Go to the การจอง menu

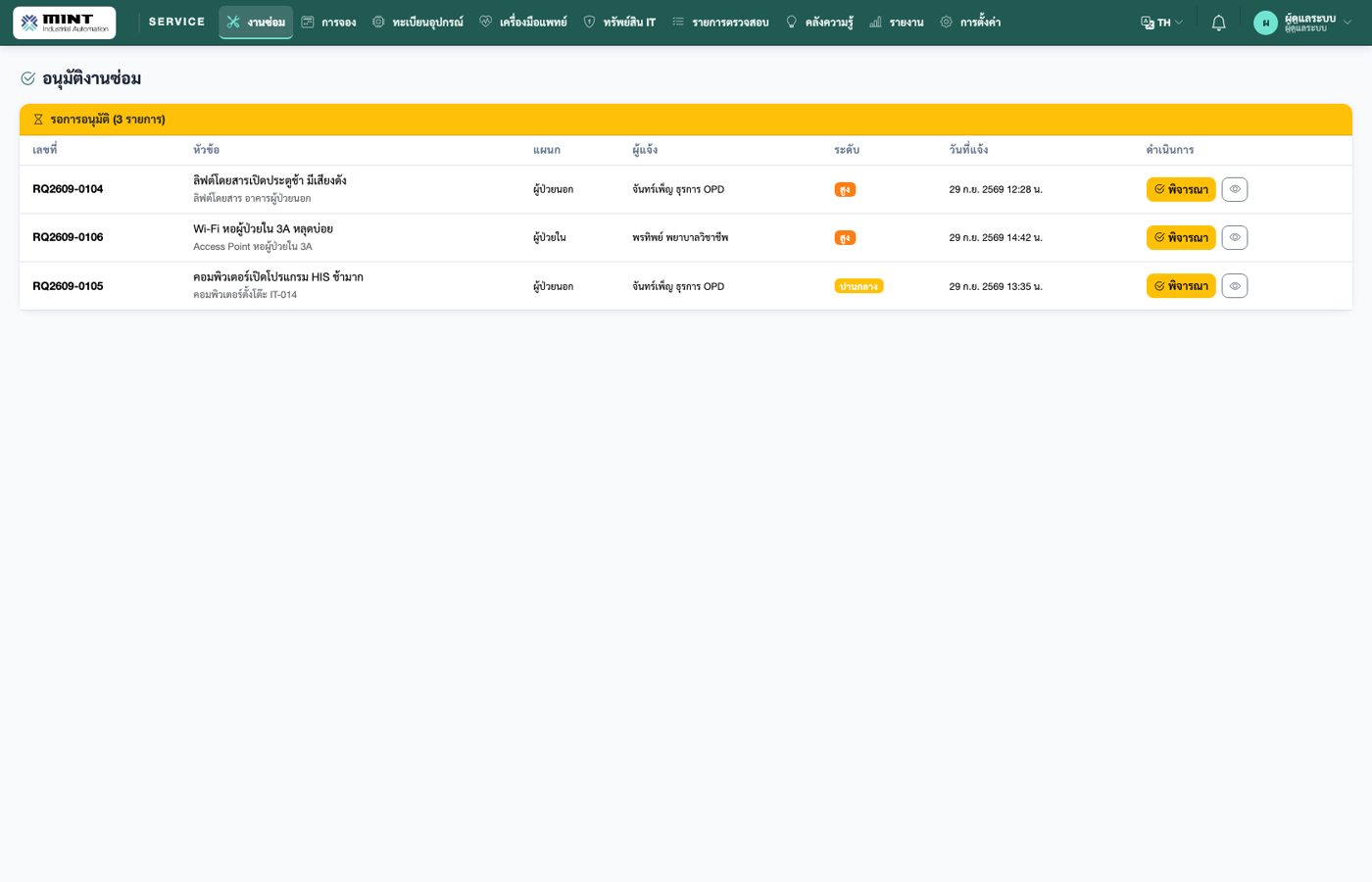click(328, 23)
